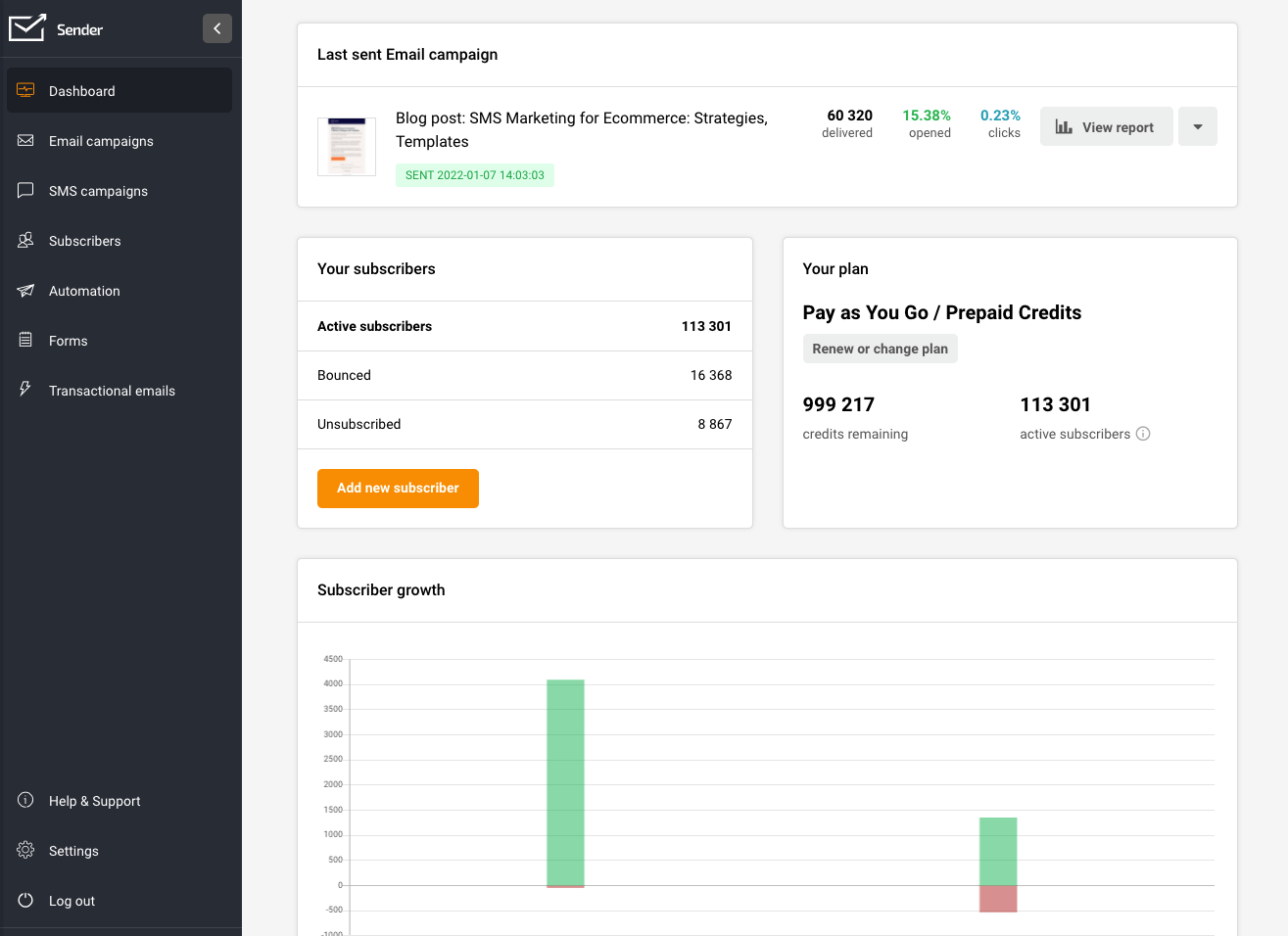This screenshot has height=936, width=1288.
Task: Click Renew or change plan
Action: pyautogui.click(x=880, y=349)
